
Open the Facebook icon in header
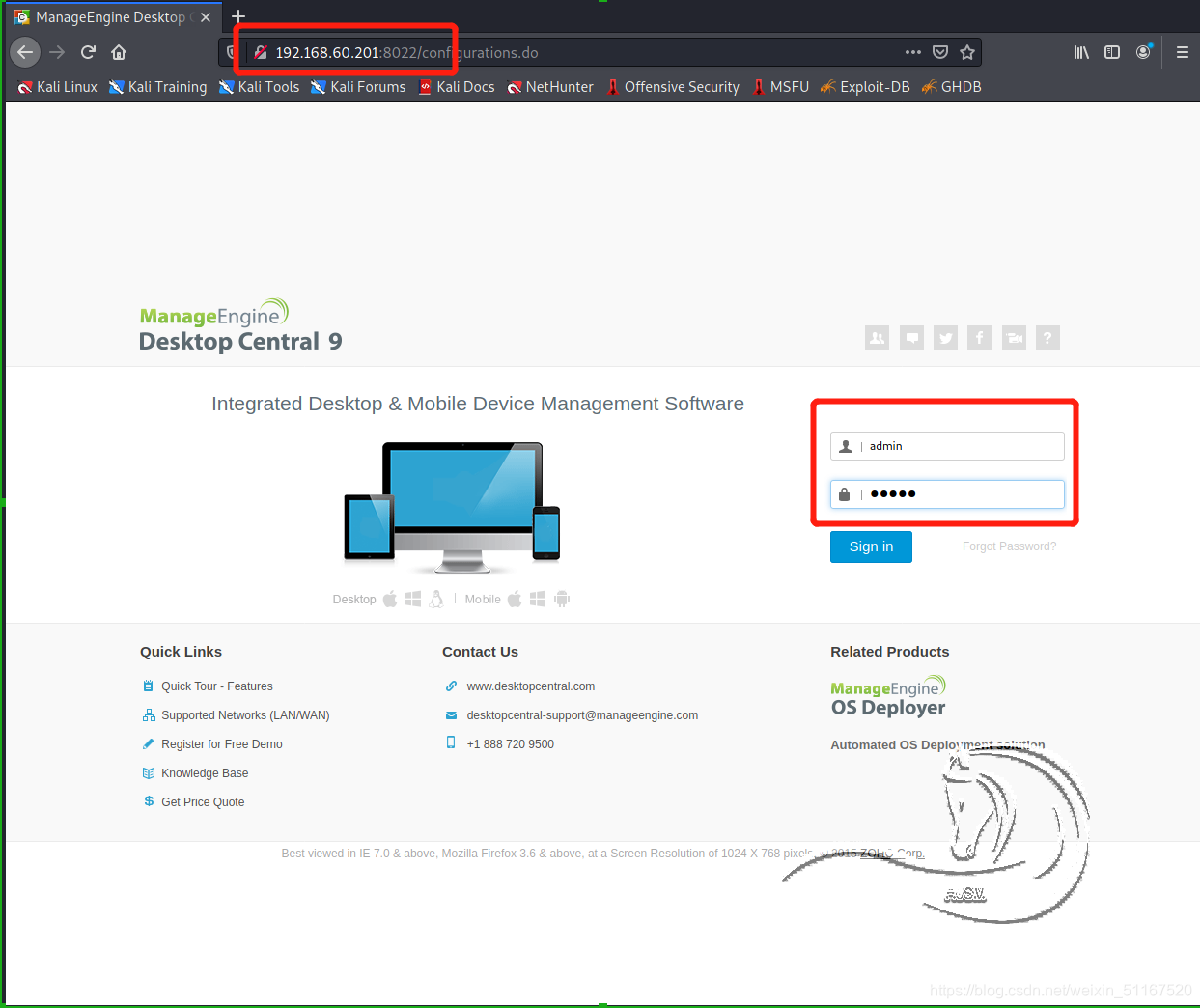[x=979, y=338]
